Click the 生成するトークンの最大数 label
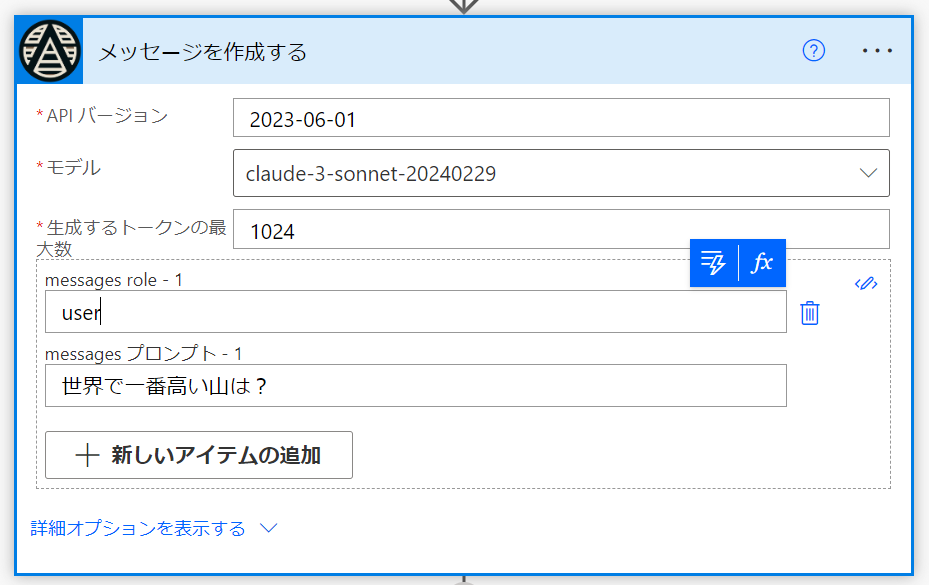Image resolution: width=929 pixels, height=585 pixels. pyautogui.click(x=131, y=238)
